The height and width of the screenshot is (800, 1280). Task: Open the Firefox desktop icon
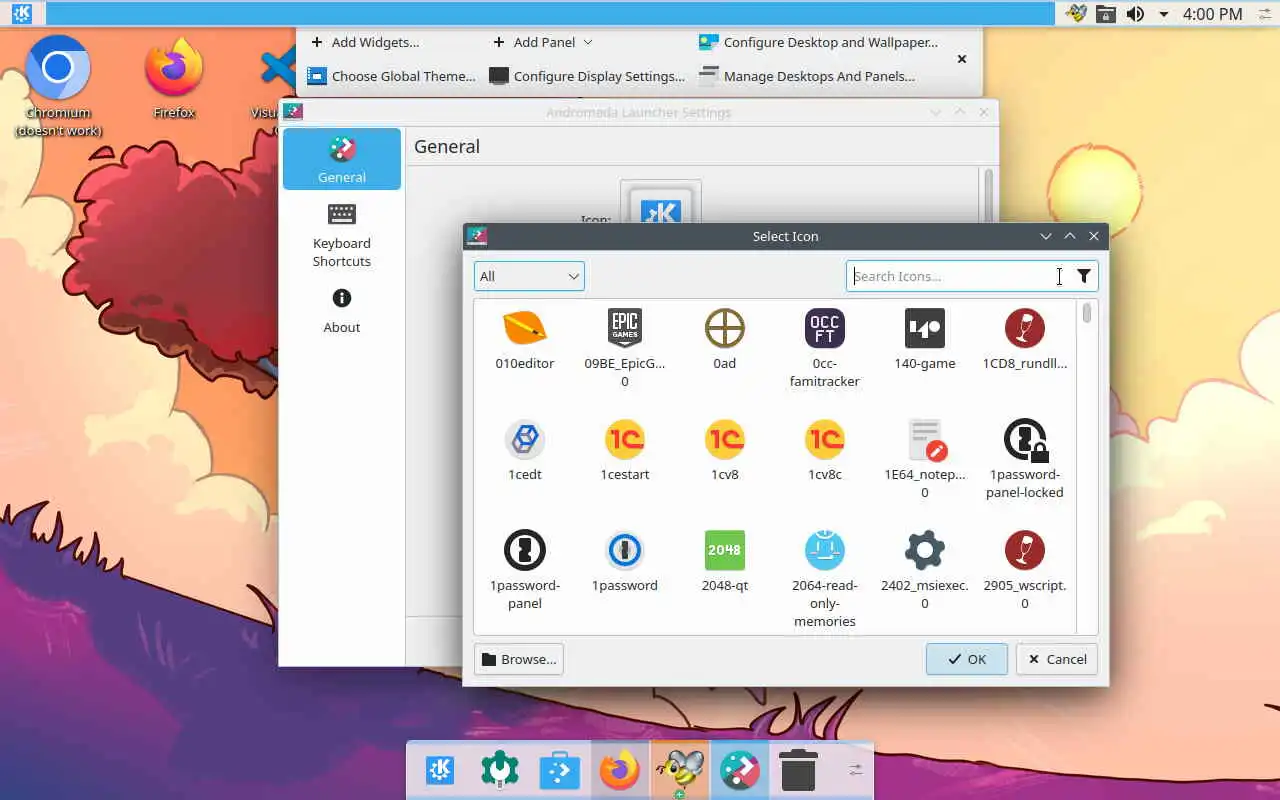pyautogui.click(x=174, y=80)
